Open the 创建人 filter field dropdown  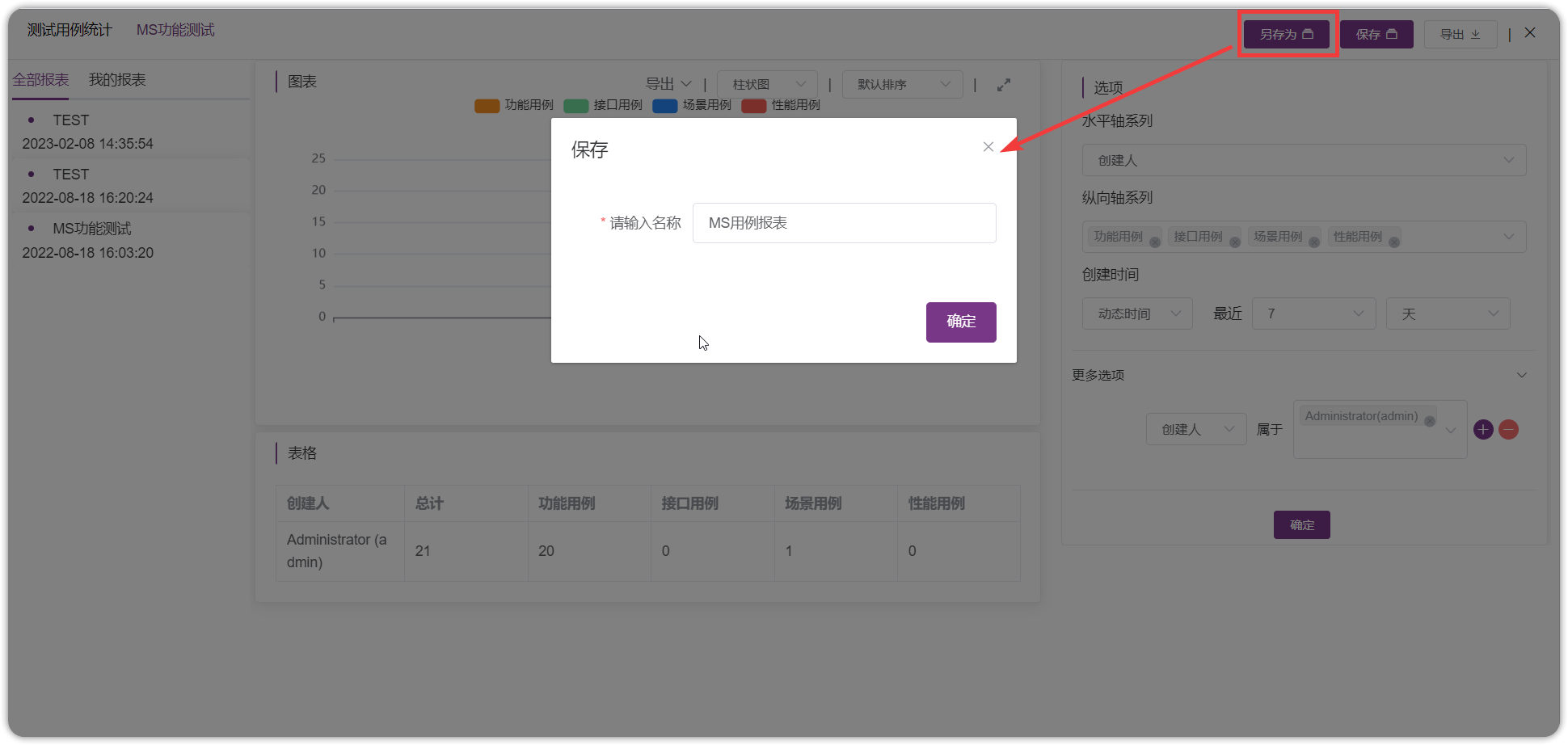pyautogui.click(x=1195, y=429)
